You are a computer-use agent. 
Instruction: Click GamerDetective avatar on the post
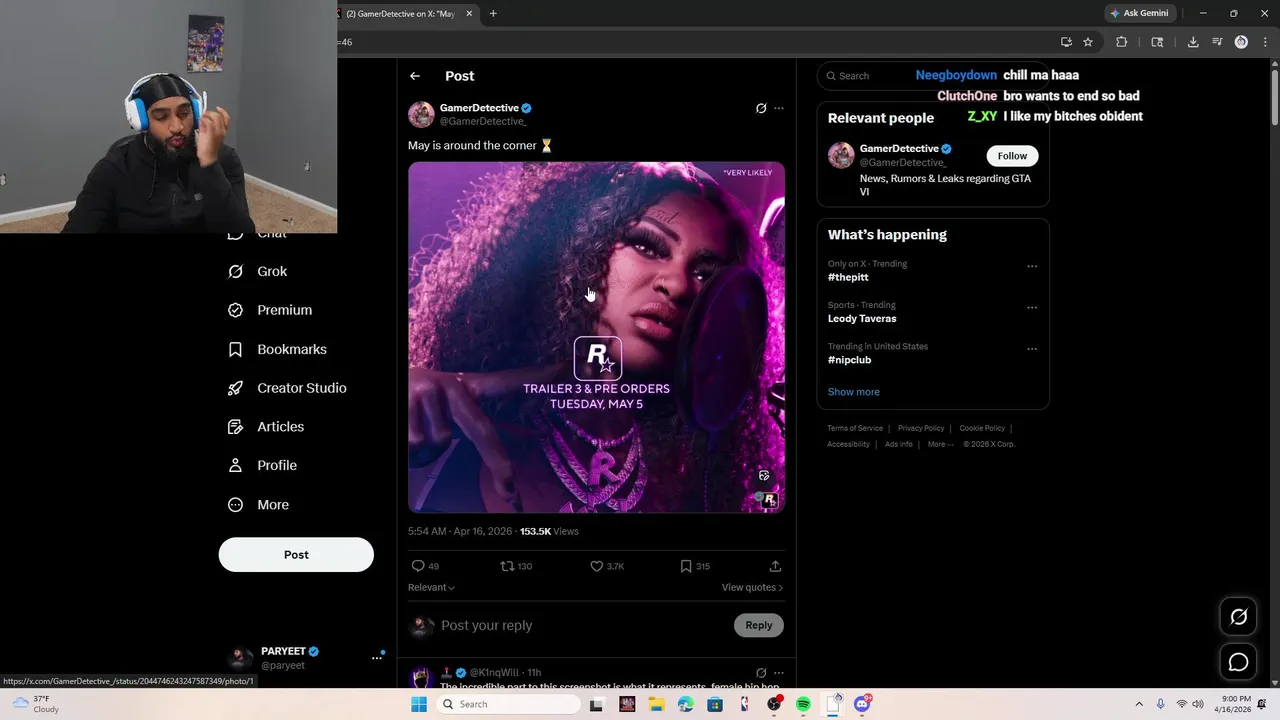coord(421,114)
